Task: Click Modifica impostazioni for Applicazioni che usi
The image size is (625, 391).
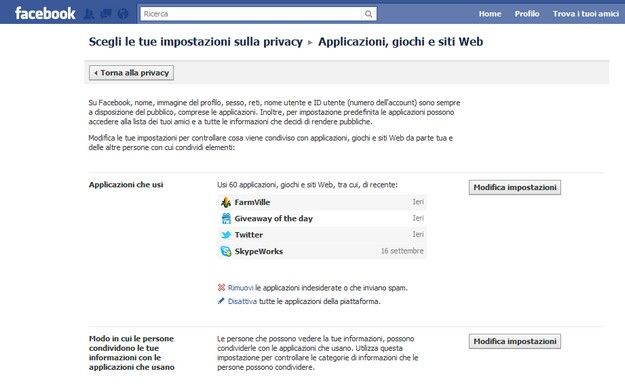Action: 515,187
